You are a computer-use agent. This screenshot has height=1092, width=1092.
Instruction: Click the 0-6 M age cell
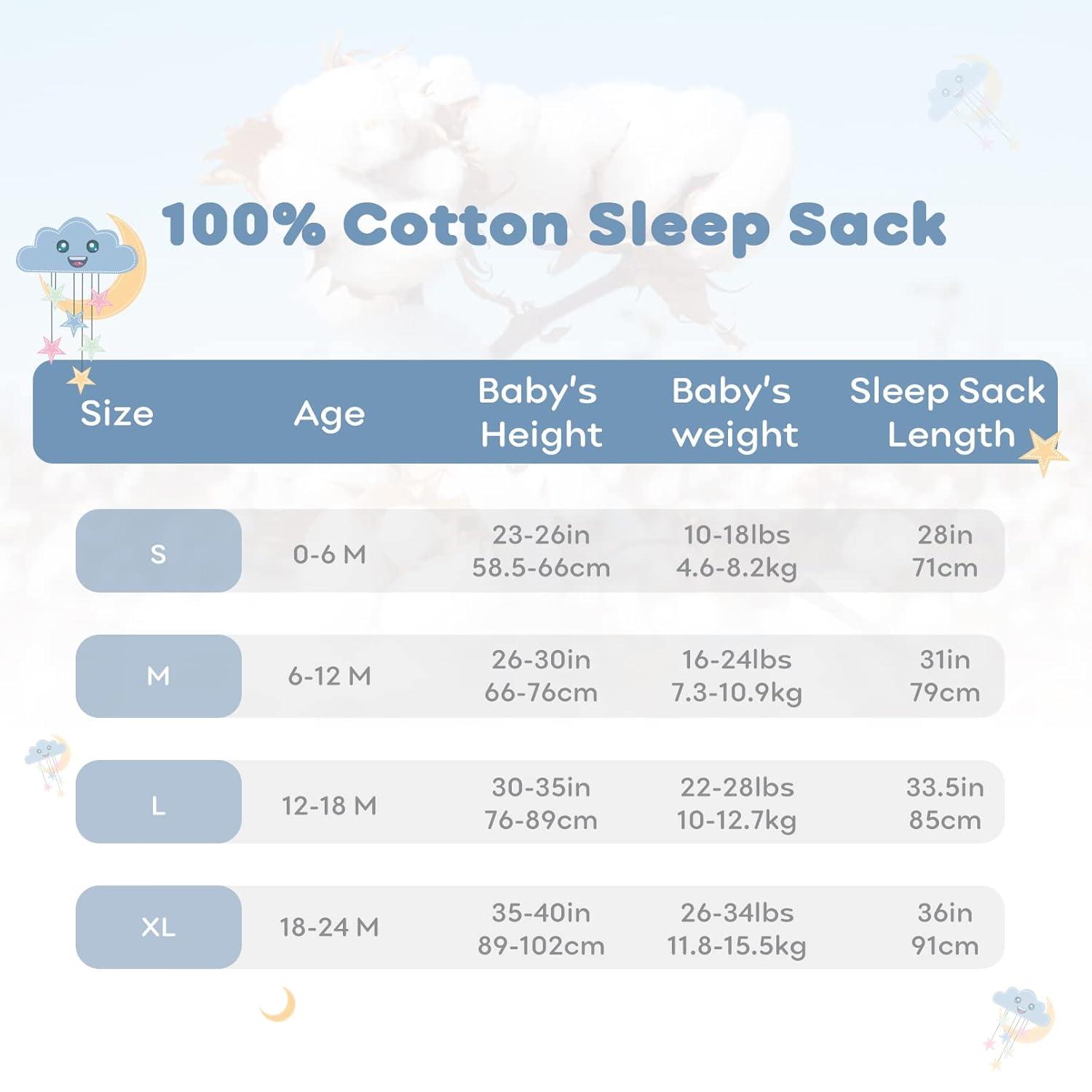(329, 555)
